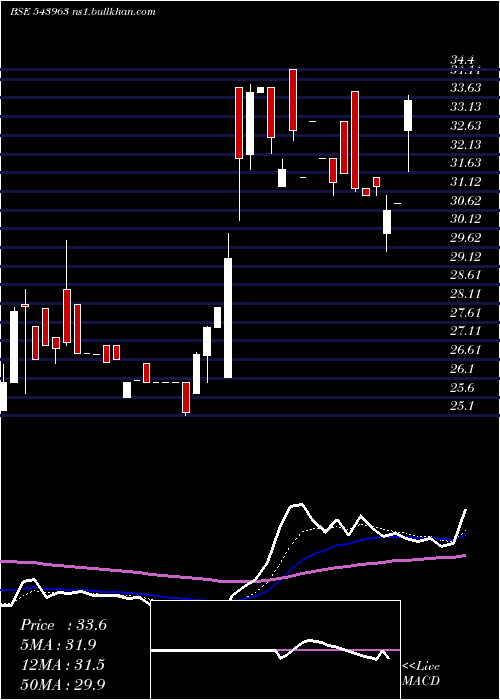Click the 34.4 price axis label

pos(462,59)
